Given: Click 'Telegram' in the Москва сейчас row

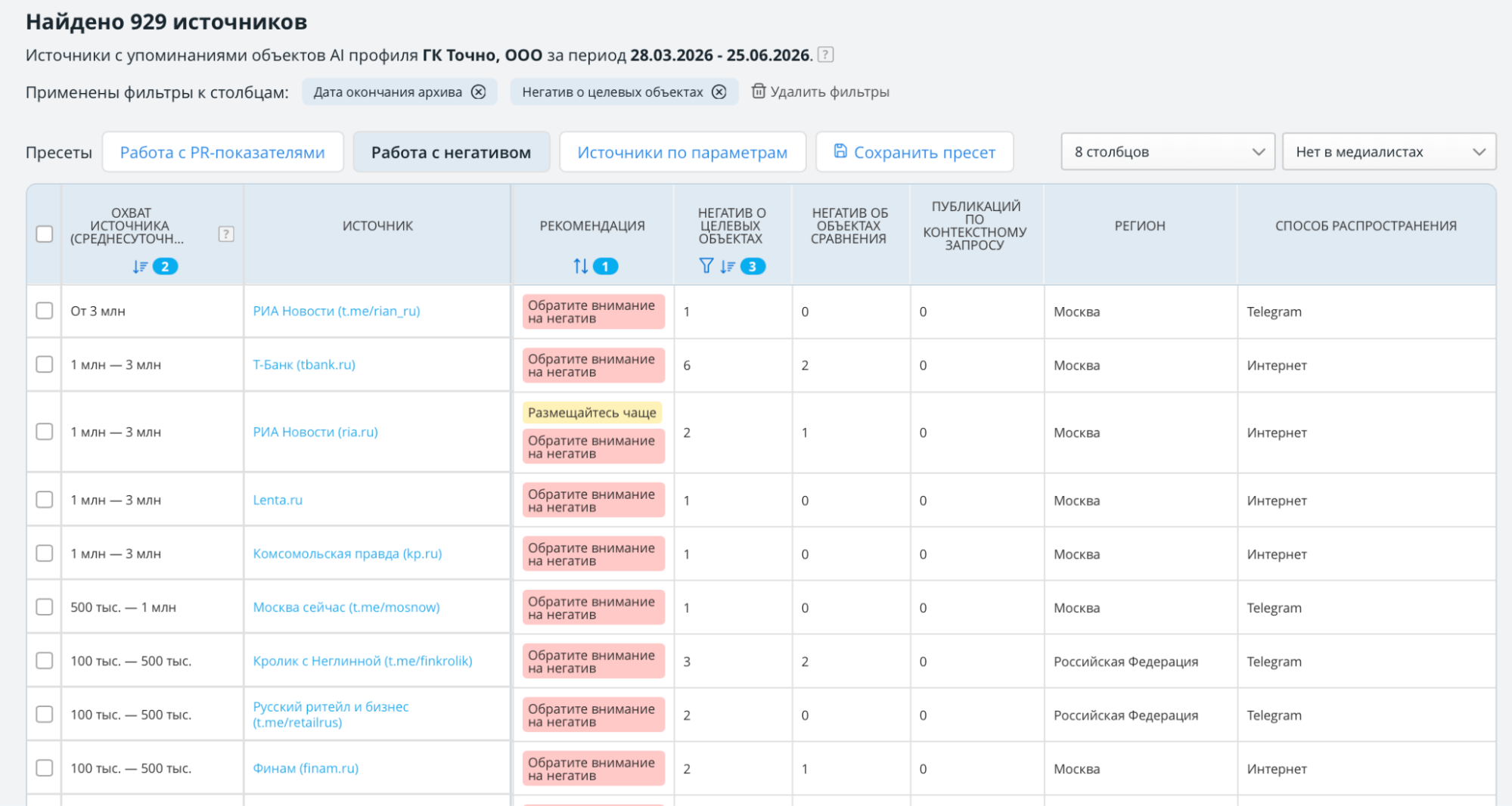Looking at the screenshot, I should 1274,608.
